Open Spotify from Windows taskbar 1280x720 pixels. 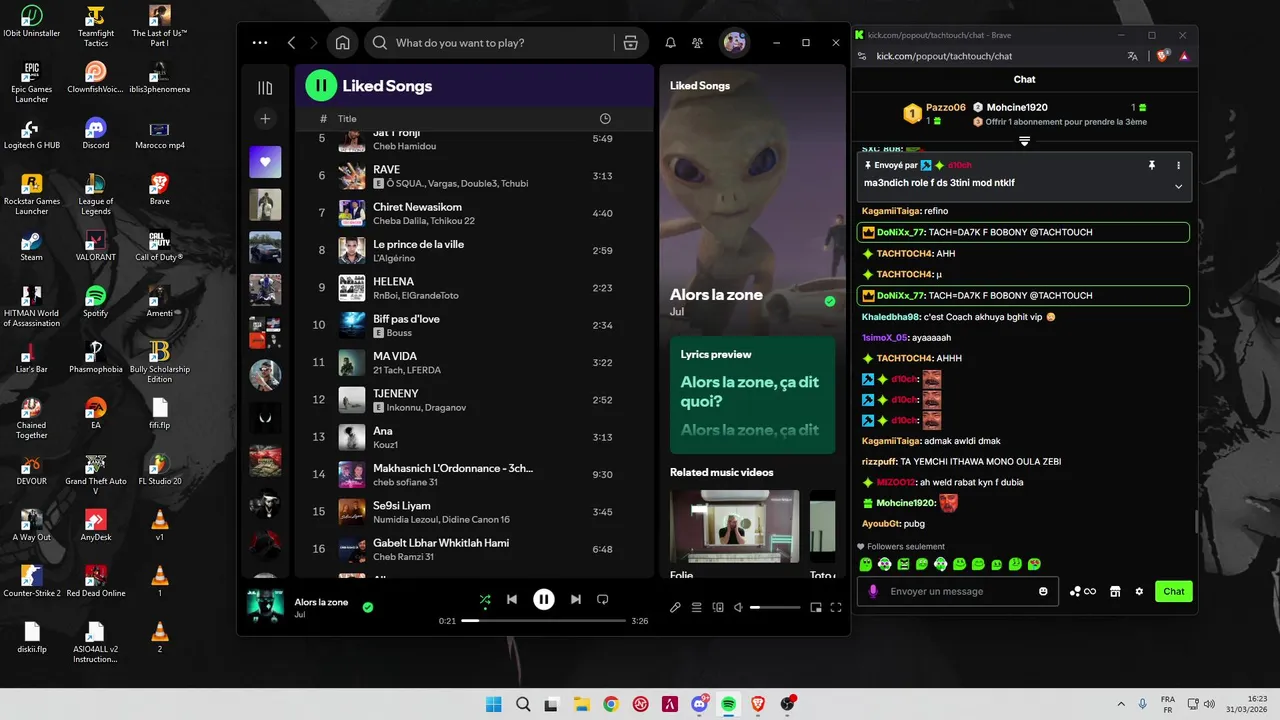click(x=729, y=704)
